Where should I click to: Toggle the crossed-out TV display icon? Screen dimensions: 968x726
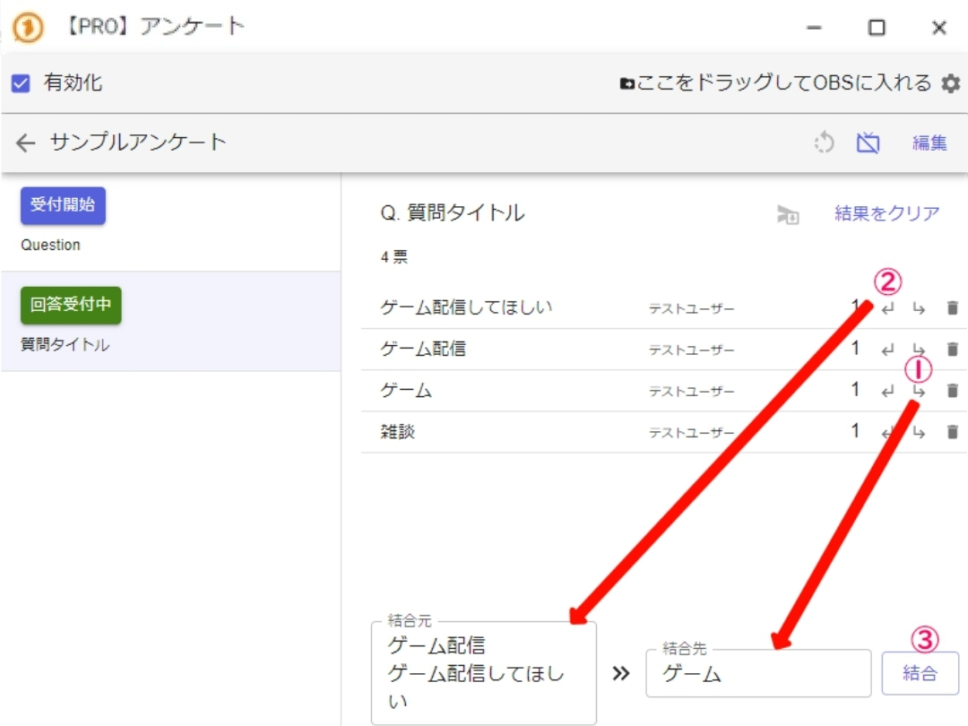pyautogui.click(x=867, y=143)
